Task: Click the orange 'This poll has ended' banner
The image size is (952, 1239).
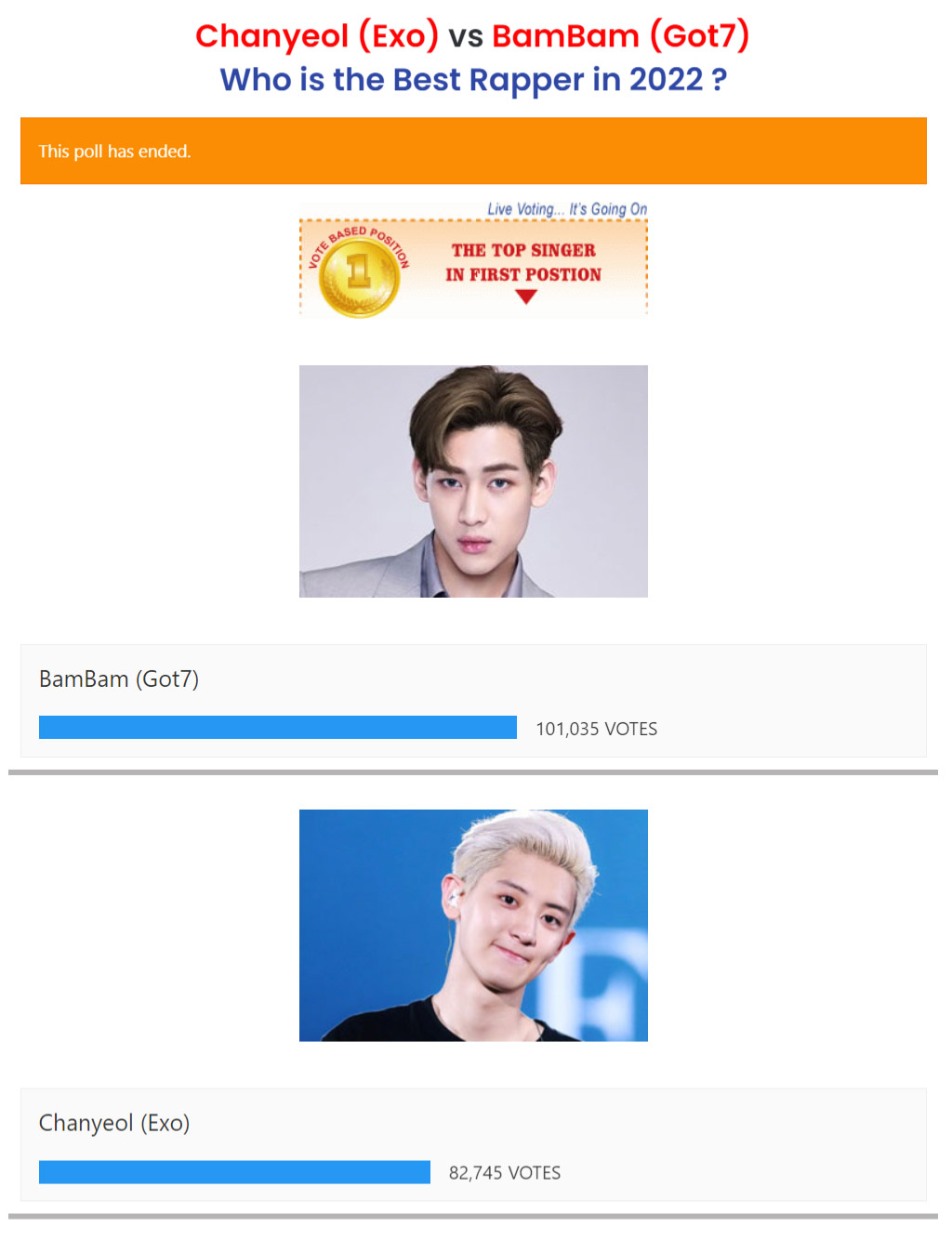Action: (x=473, y=151)
